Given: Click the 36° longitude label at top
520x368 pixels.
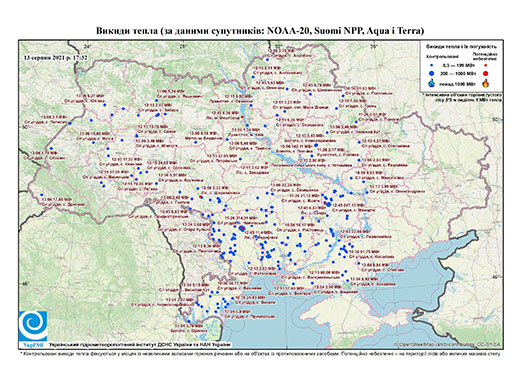Looking at the screenshot, I should point(374,46).
